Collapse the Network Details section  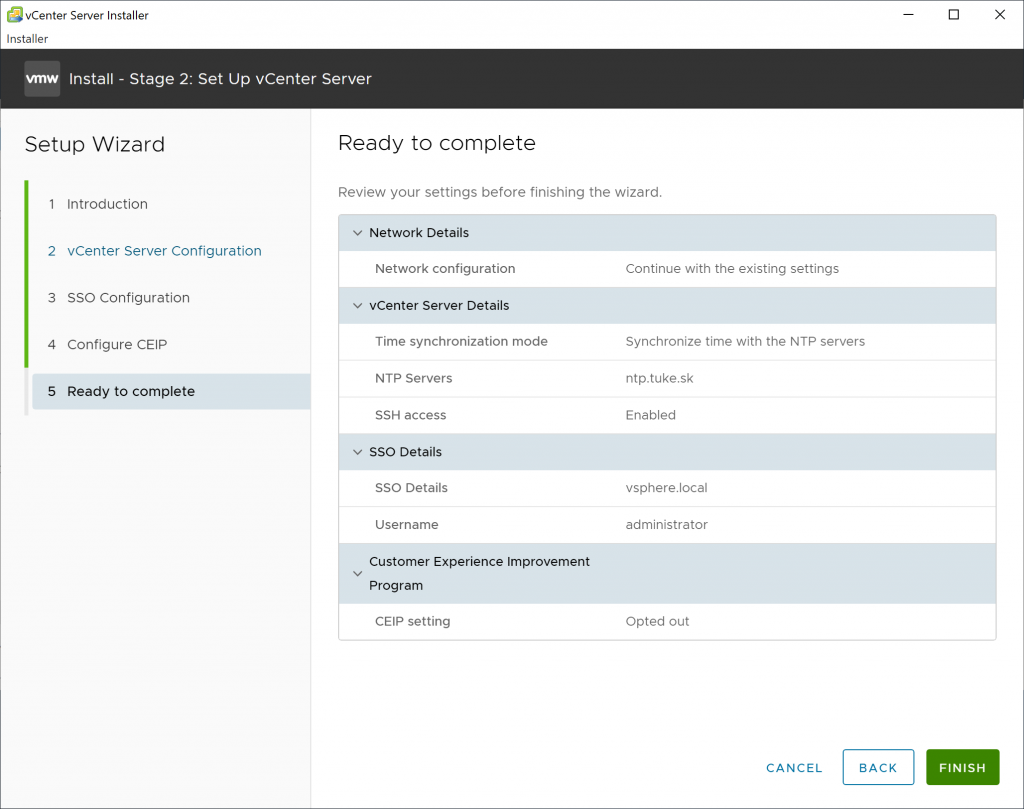[x=357, y=232]
